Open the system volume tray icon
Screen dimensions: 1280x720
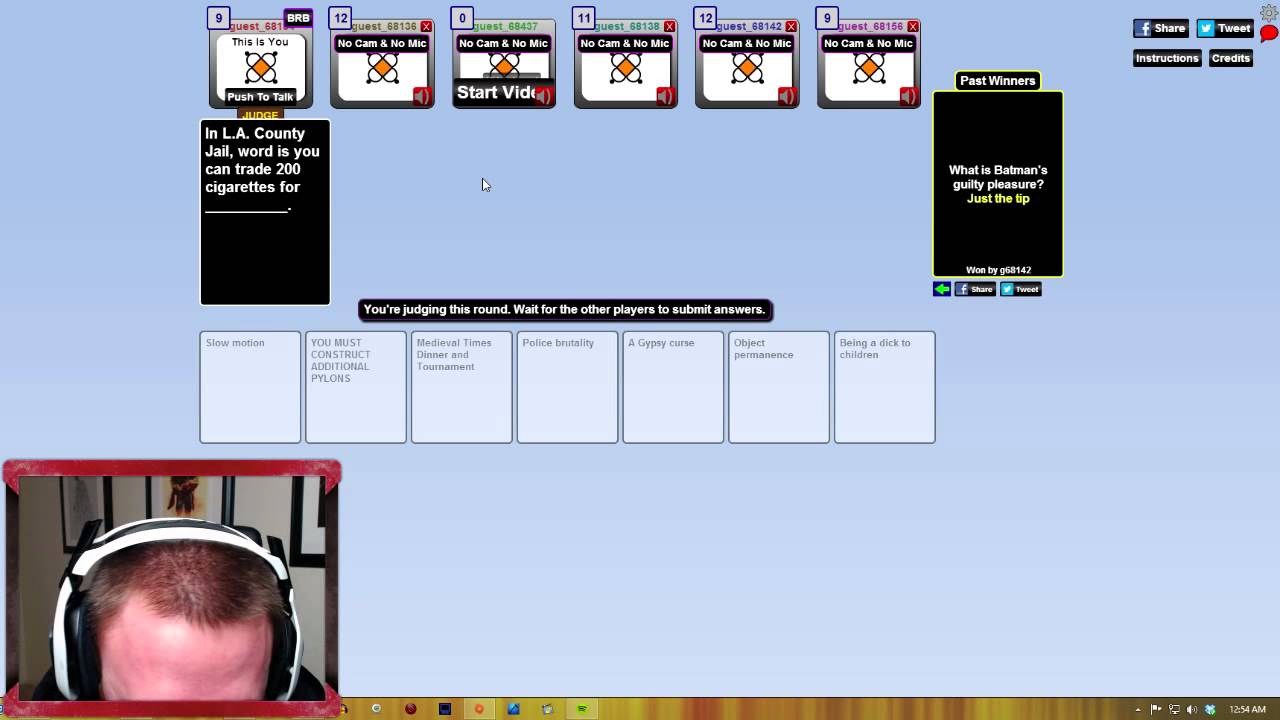tap(1192, 710)
